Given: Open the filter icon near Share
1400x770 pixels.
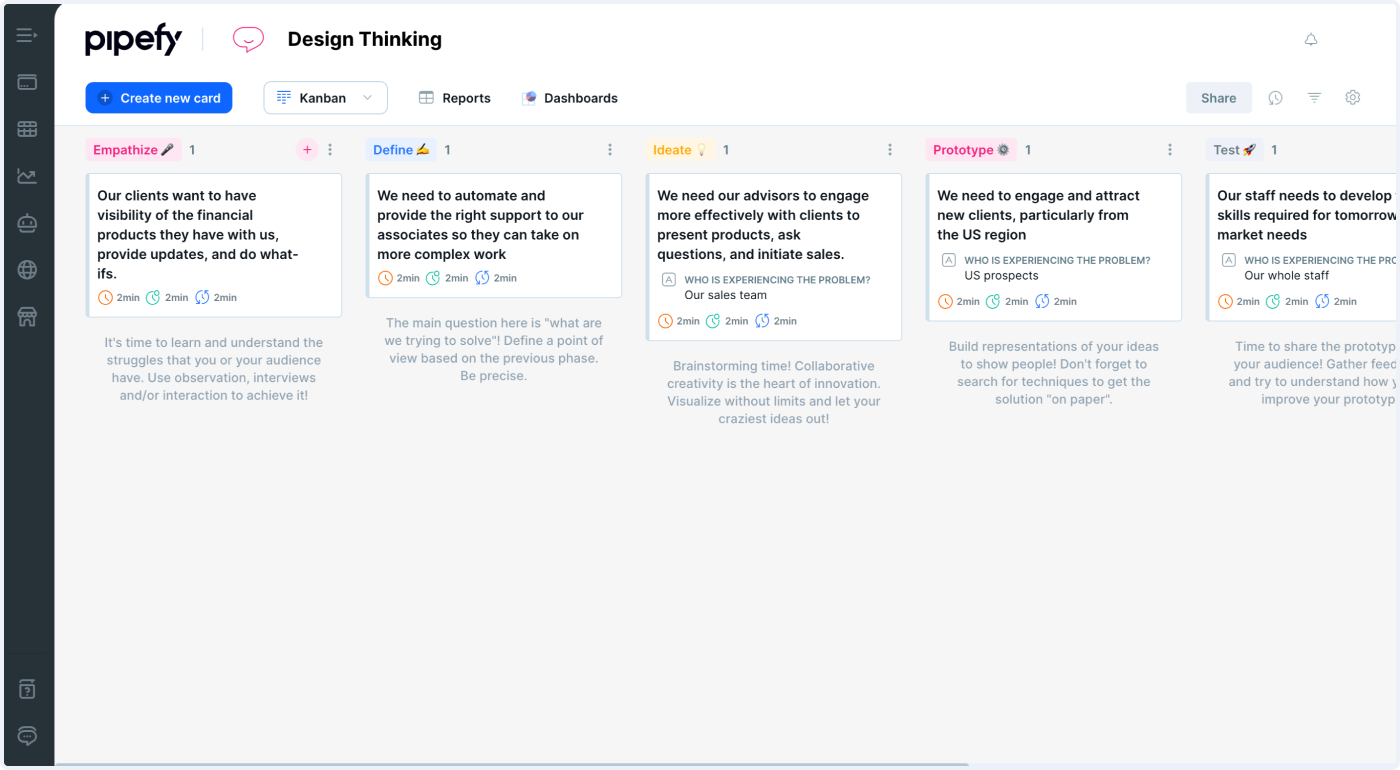Looking at the screenshot, I should tap(1314, 97).
